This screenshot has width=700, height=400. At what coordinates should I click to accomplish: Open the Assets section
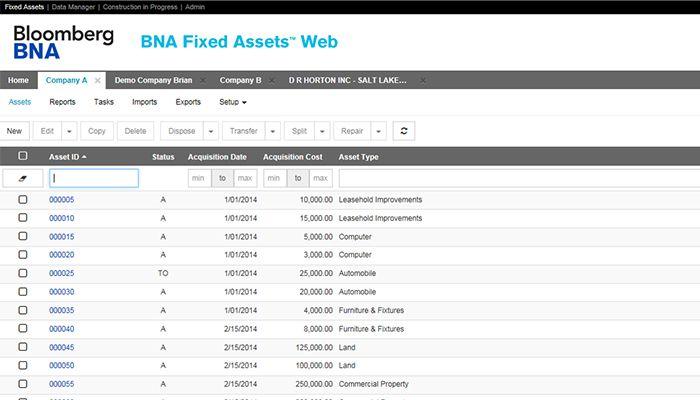pos(20,102)
